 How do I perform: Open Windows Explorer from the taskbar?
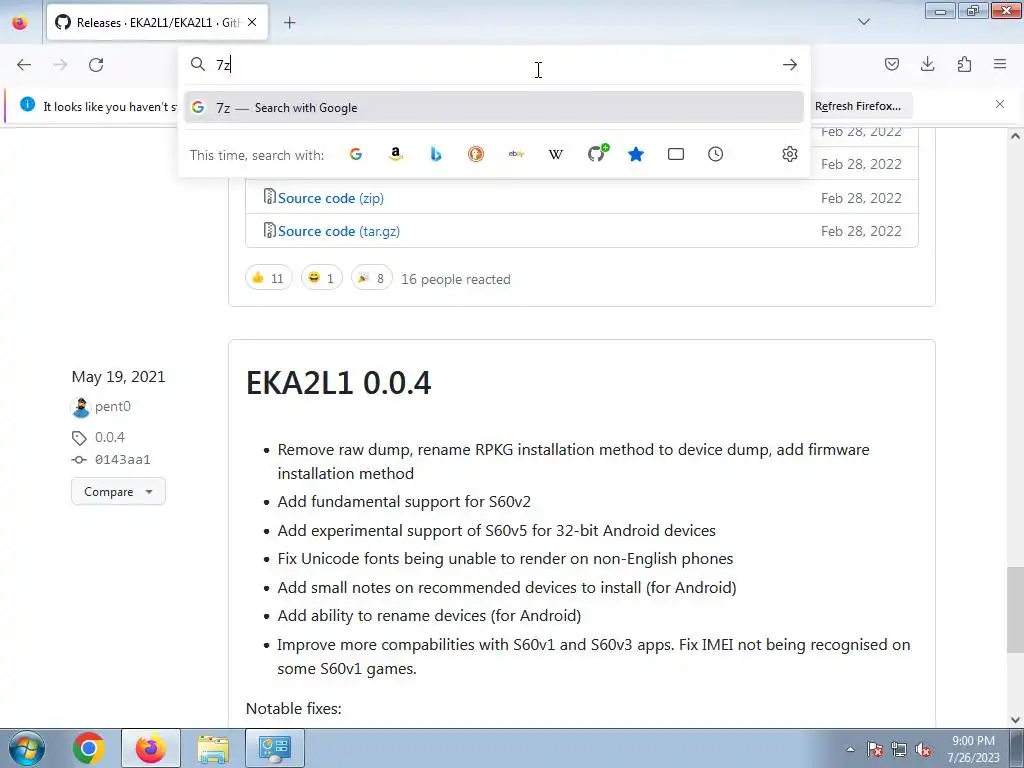tap(213, 748)
